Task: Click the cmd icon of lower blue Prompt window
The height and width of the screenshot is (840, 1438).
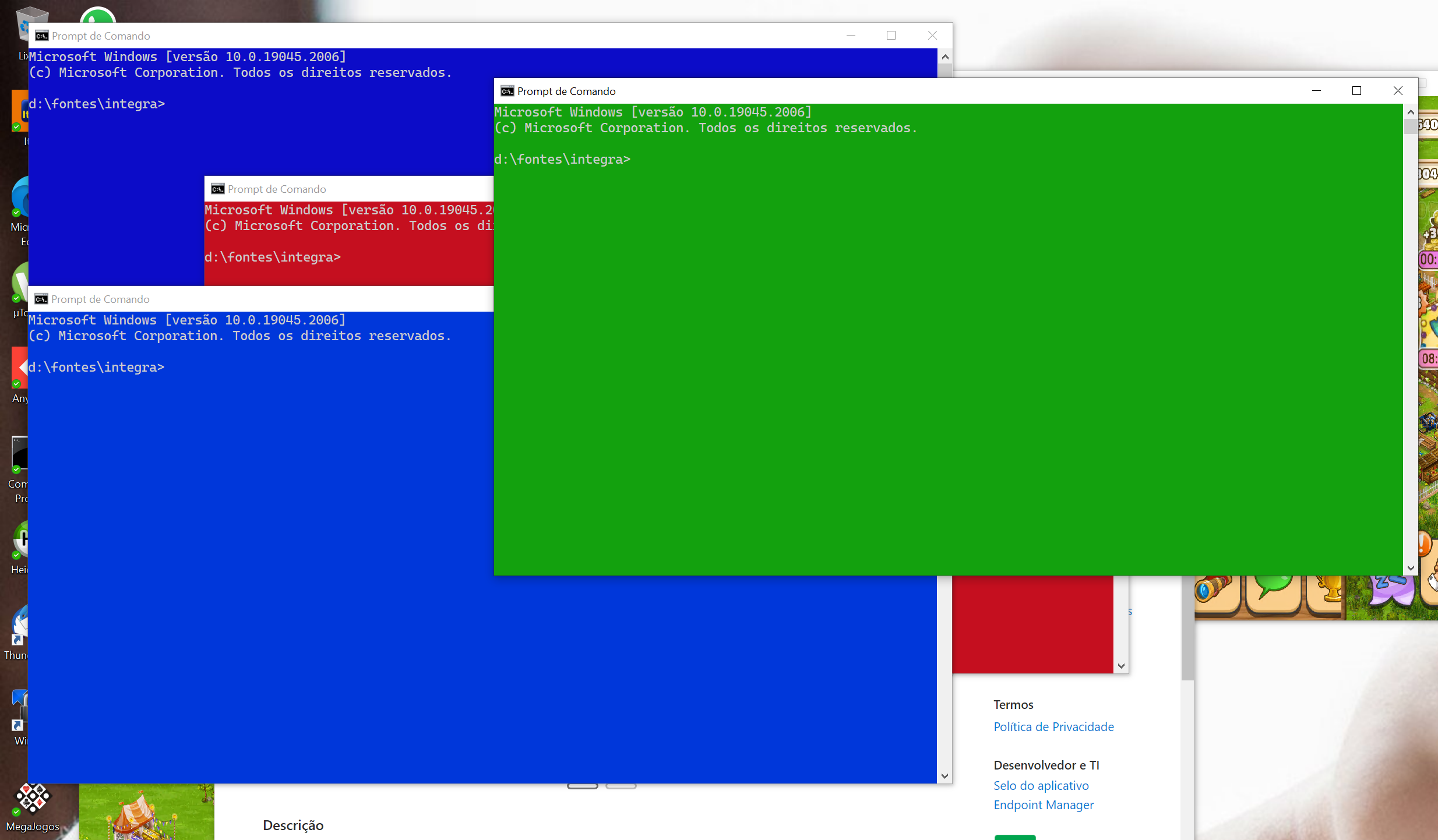Action: (x=41, y=299)
